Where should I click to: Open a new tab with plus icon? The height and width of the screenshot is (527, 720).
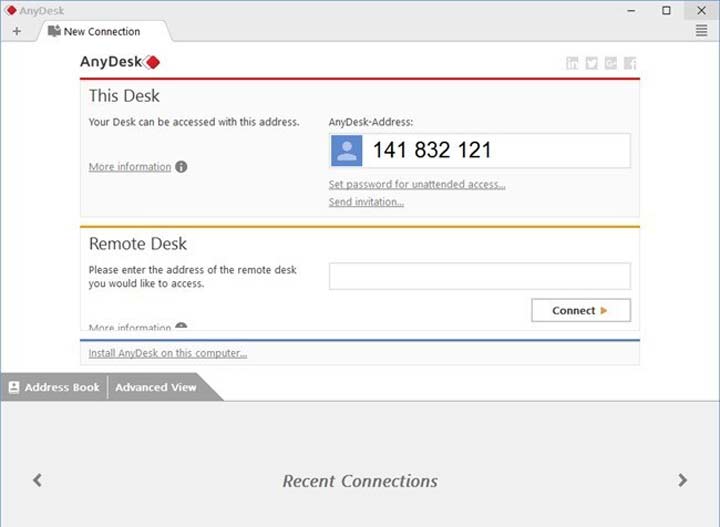point(17,31)
